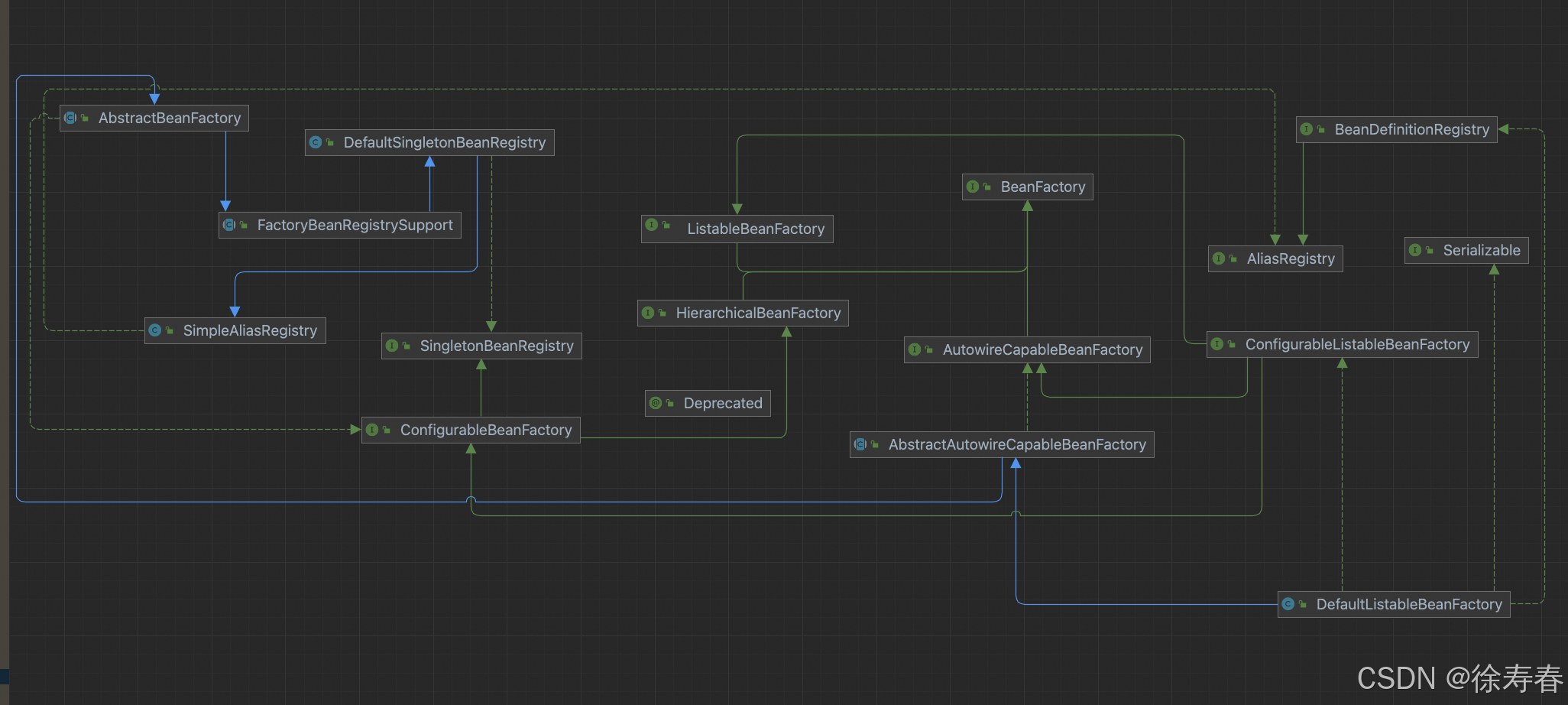Select the SimpleAliasRegistry node label
The height and width of the screenshot is (705, 1568).
pos(250,330)
